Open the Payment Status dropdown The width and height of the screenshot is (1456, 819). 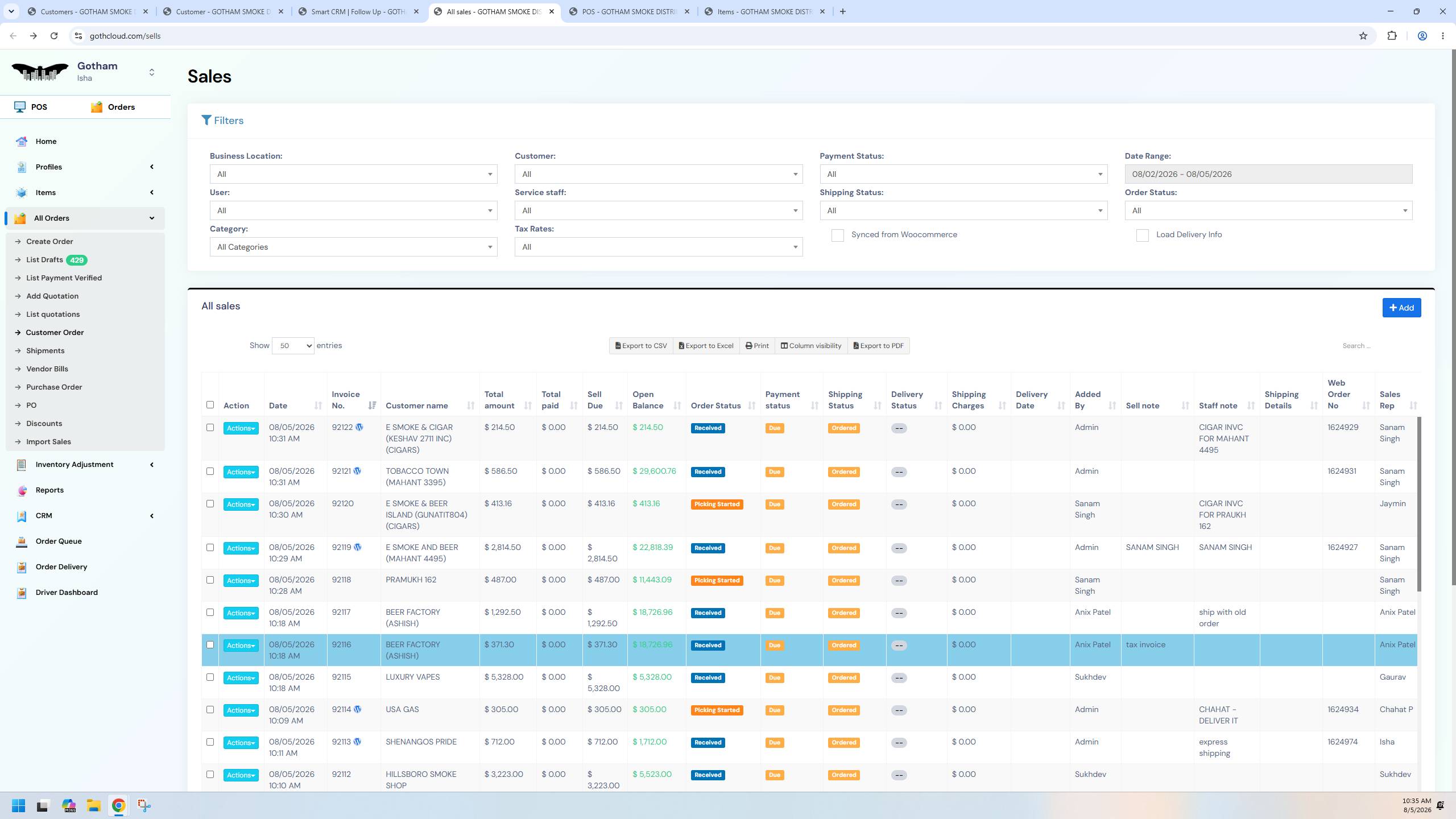963,174
